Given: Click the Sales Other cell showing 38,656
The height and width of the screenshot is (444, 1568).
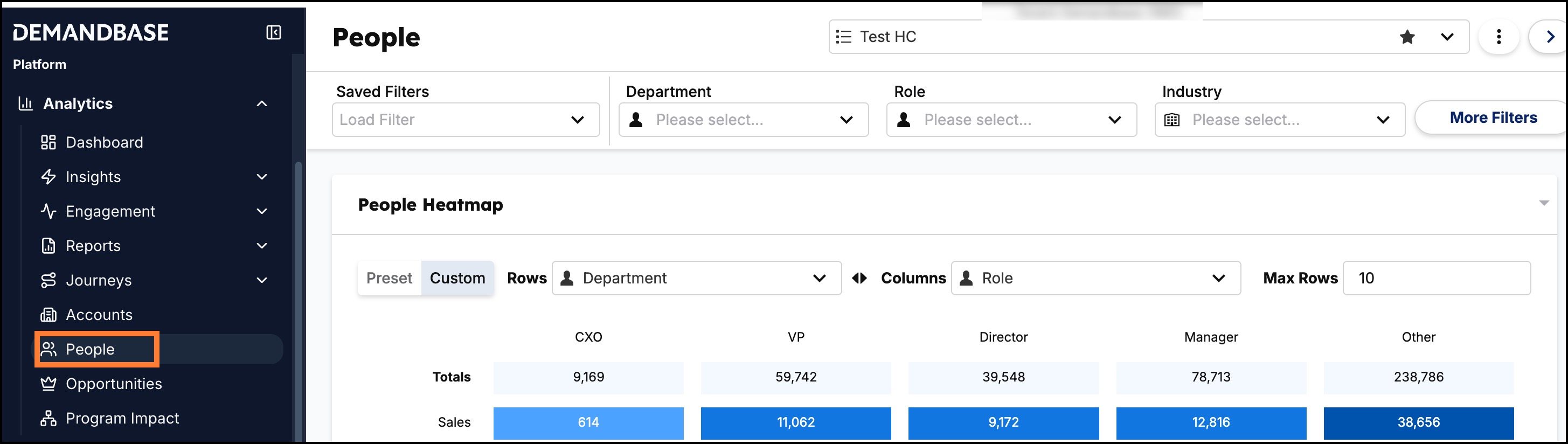Looking at the screenshot, I should click(1418, 422).
